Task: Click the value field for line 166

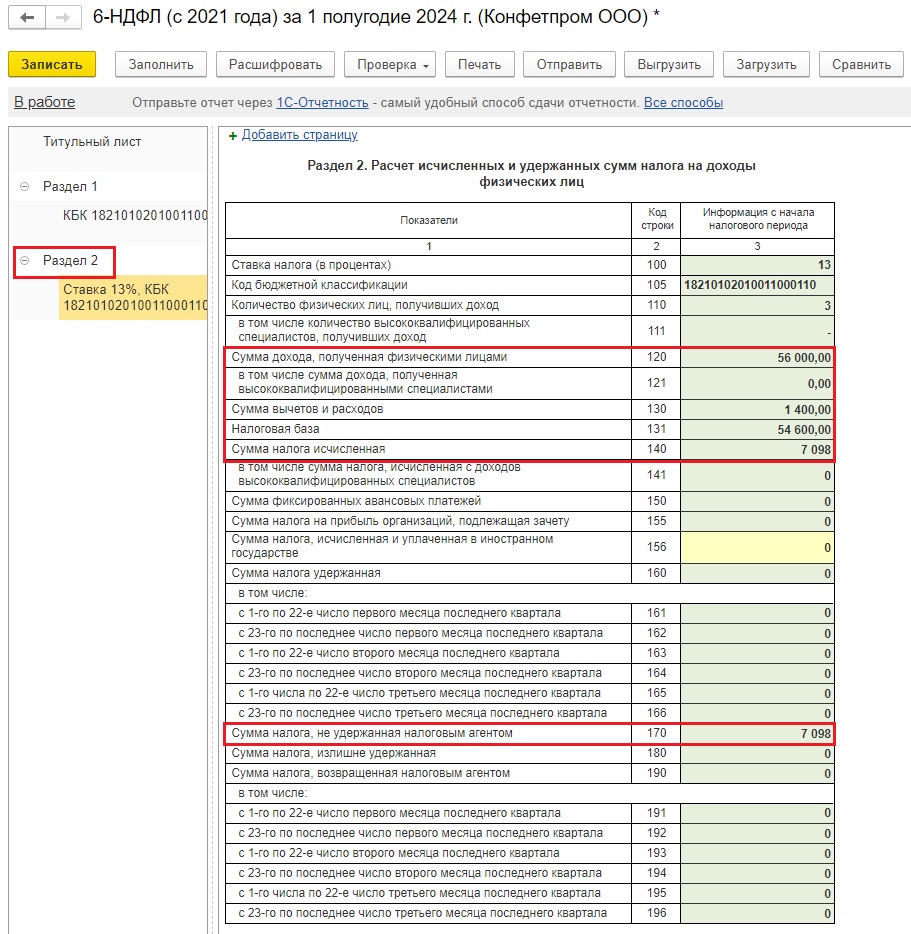Action: tap(757, 713)
